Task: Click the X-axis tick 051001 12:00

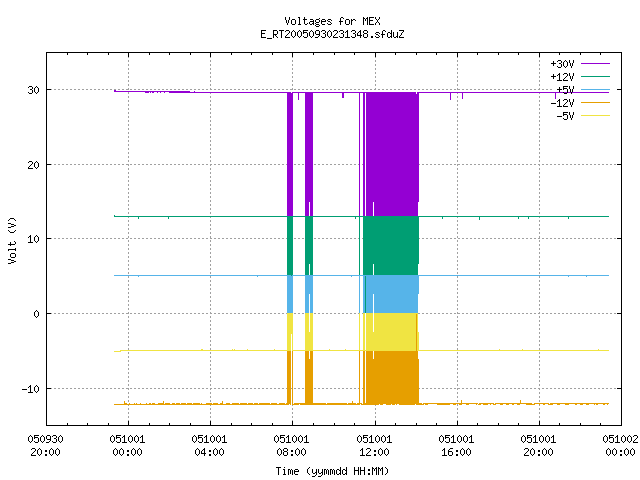Action: point(374,446)
